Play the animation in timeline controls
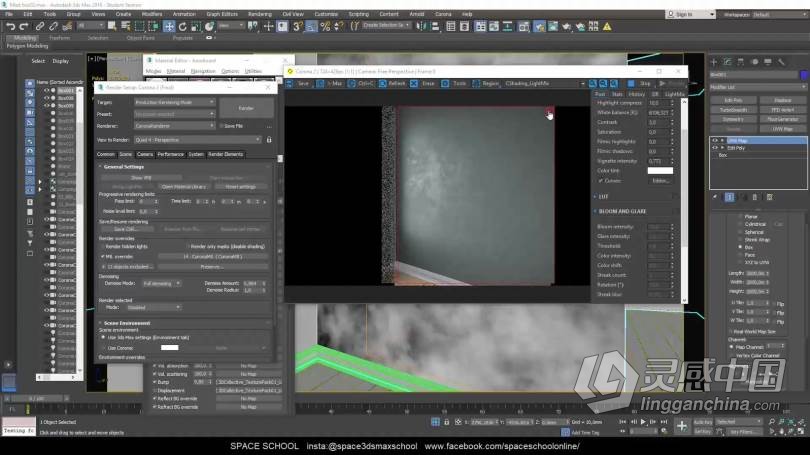 (x=643, y=422)
